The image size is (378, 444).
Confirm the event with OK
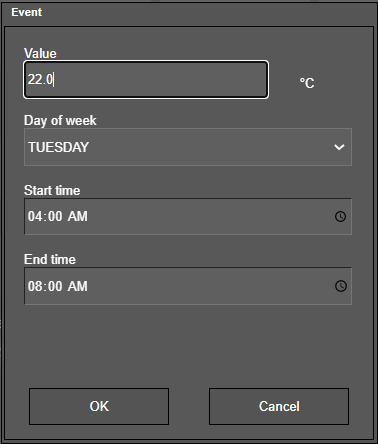click(99, 406)
